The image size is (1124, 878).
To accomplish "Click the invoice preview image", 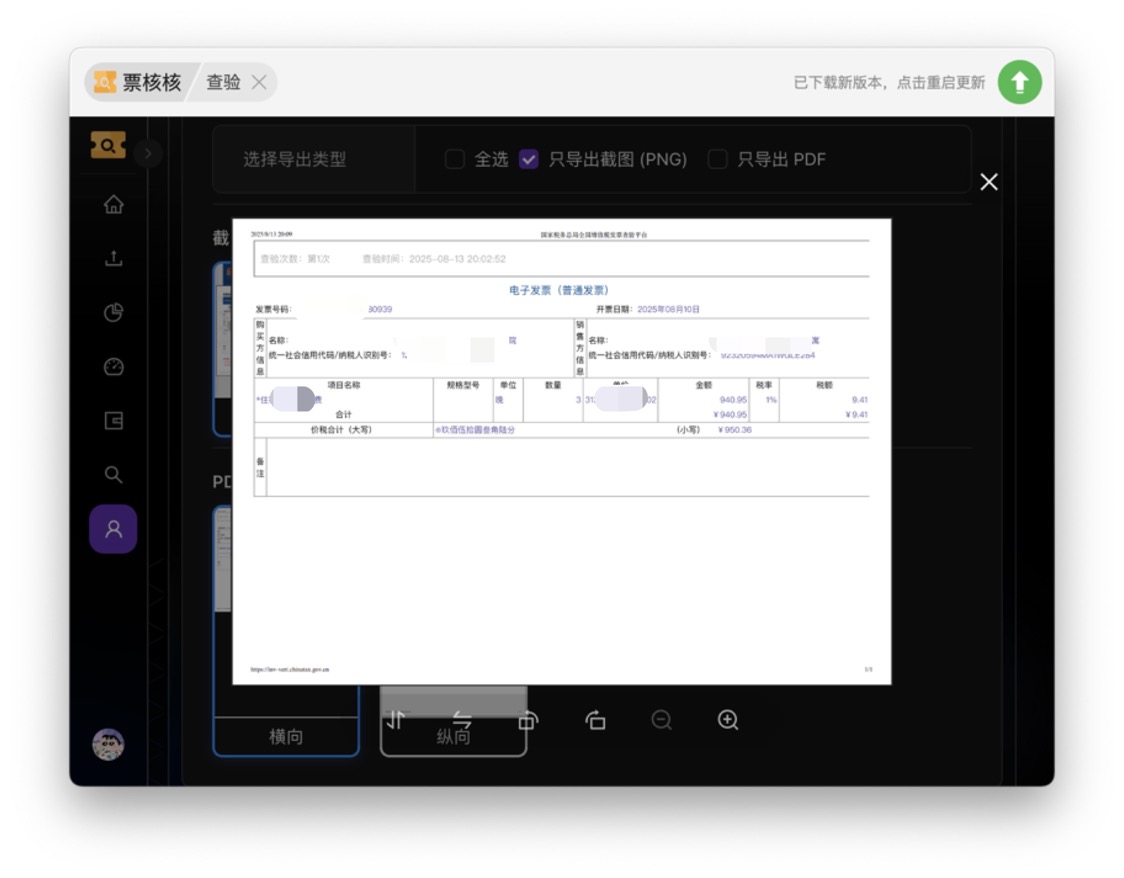I will pos(562,452).
